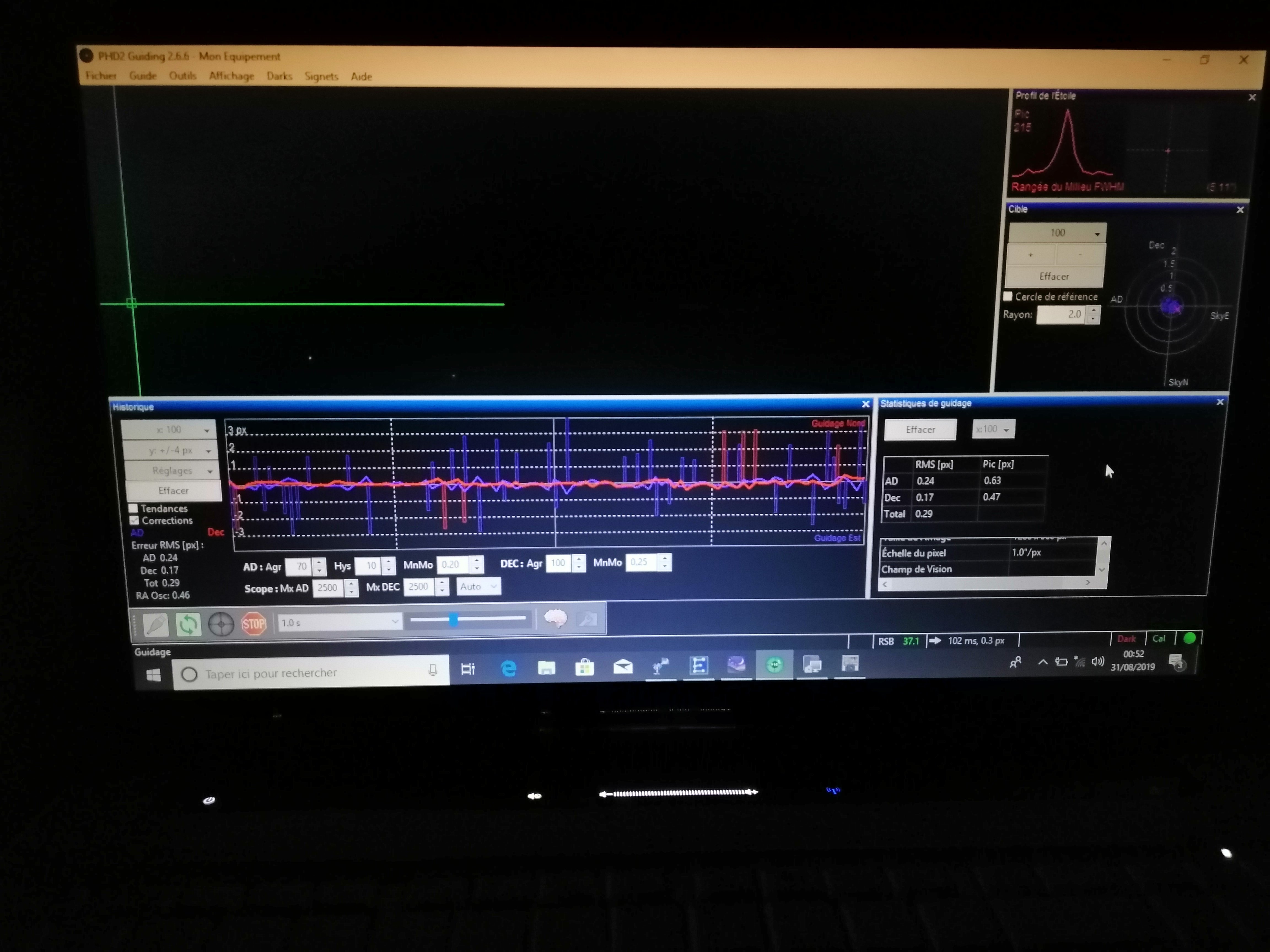Open the Réglages dropdown in Historique
Image resolution: width=1270 pixels, height=952 pixels.
click(172, 470)
